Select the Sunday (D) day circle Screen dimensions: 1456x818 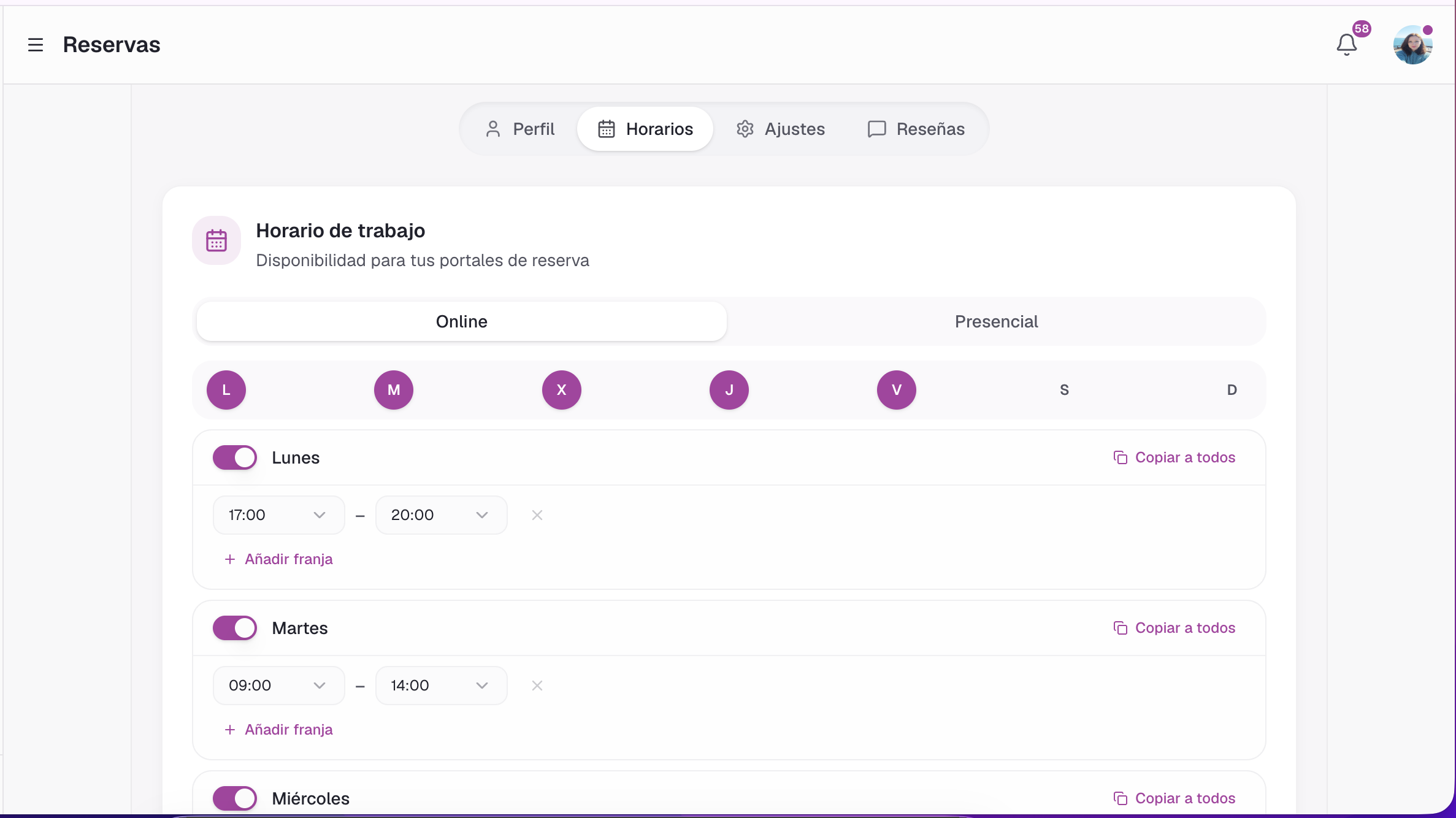pos(1232,390)
